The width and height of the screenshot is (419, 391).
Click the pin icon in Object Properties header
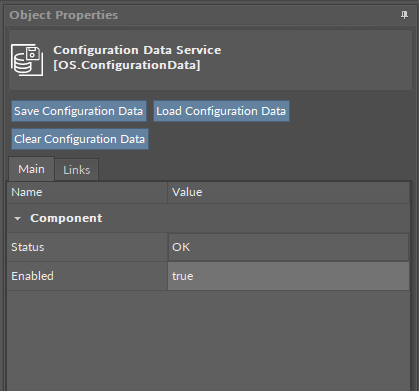404,15
